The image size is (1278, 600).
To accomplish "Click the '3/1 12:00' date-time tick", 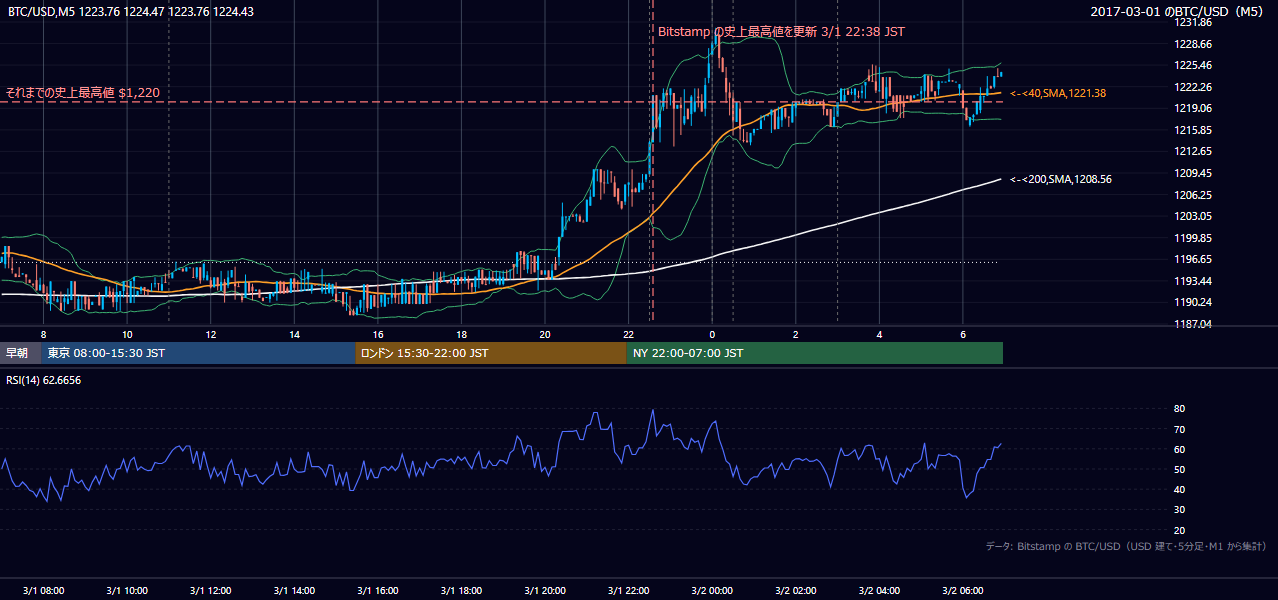I will [x=210, y=591].
